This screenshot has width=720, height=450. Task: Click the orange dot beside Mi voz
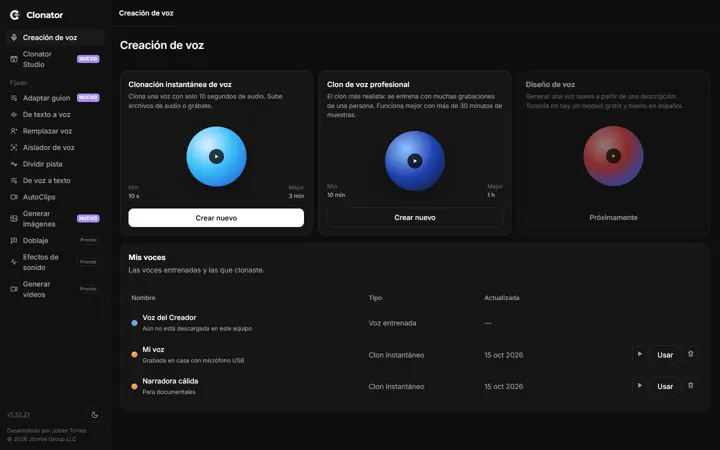pos(134,354)
